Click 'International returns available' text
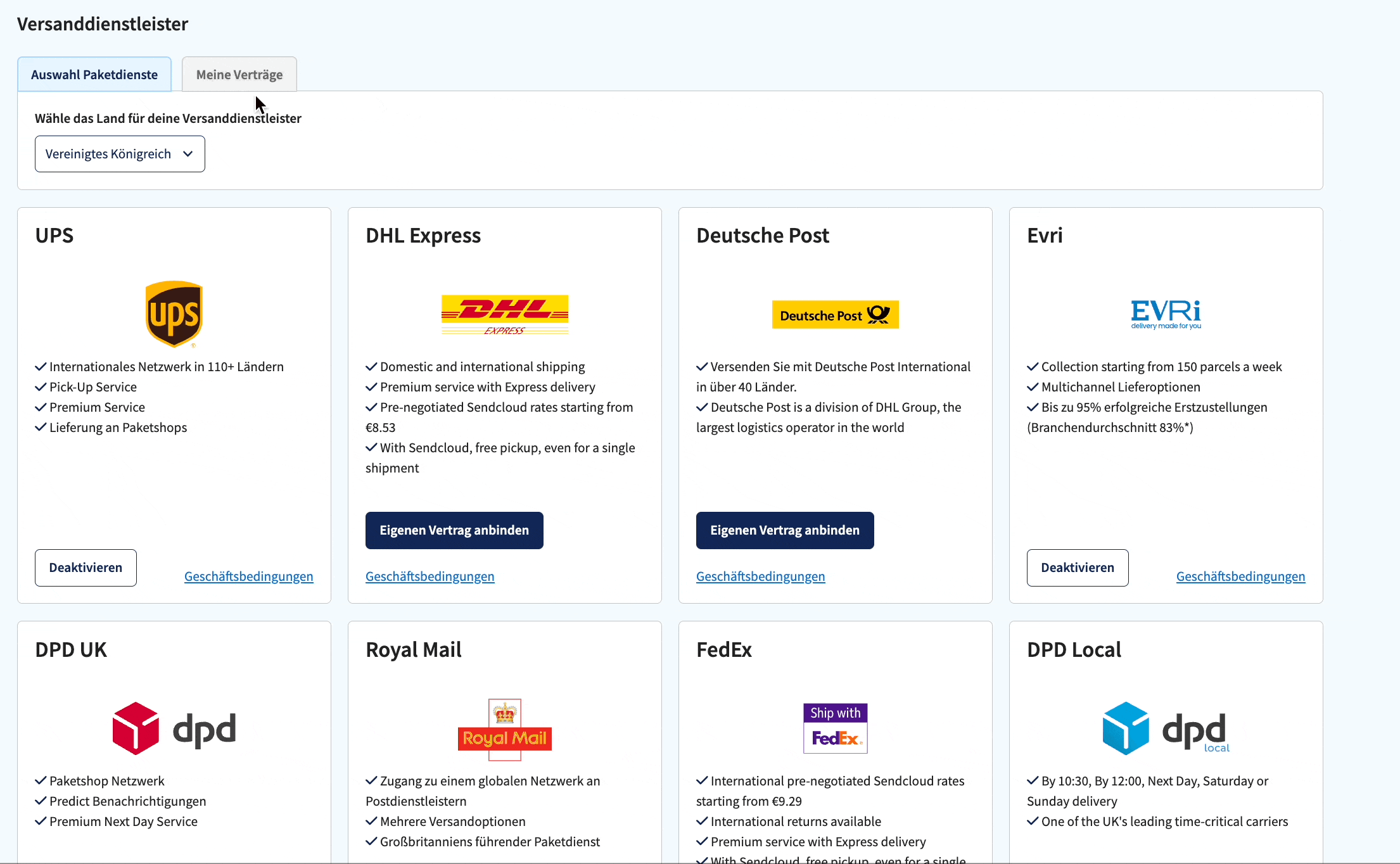 pyautogui.click(x=796, y=822)
